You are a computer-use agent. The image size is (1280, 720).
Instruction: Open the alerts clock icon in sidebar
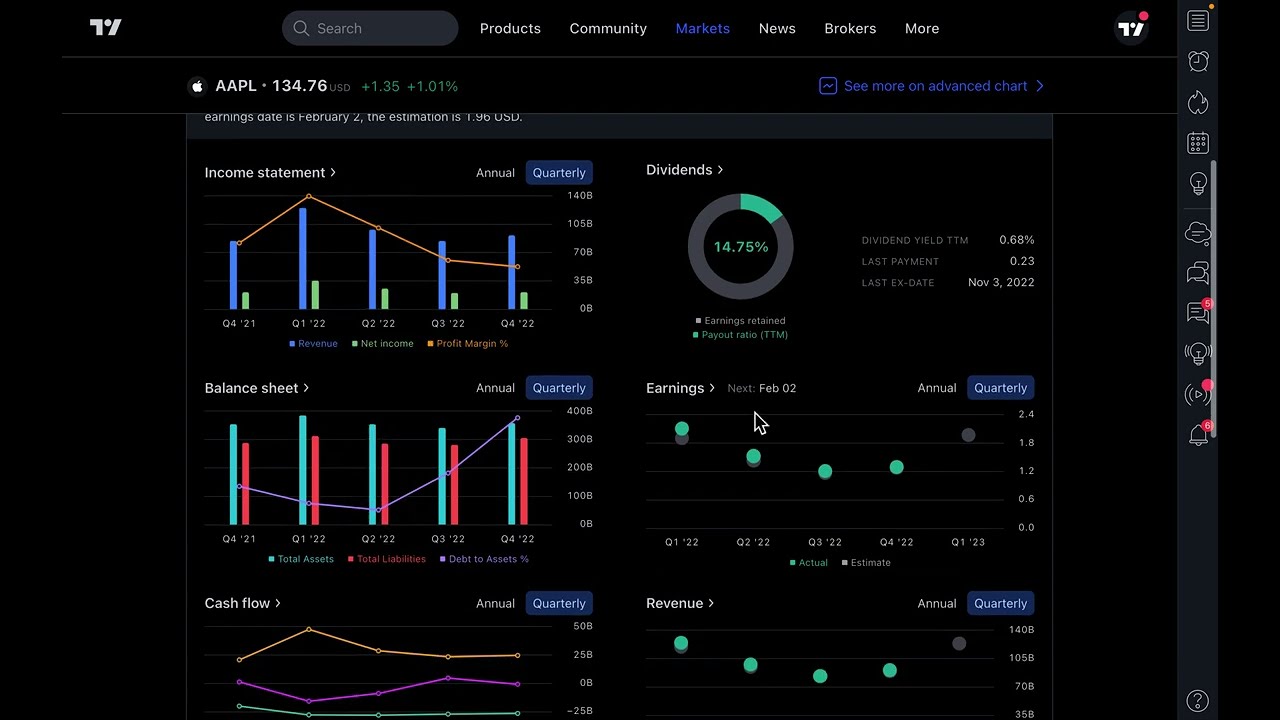pos(1198,61)
